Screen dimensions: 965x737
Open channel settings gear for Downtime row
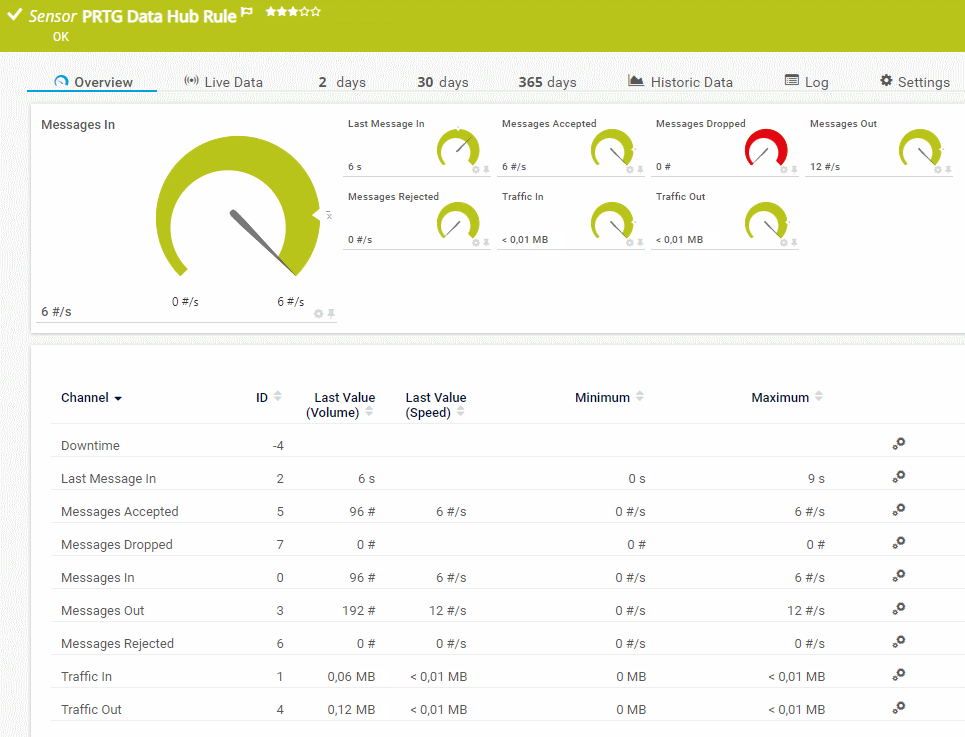coord(898,444)
